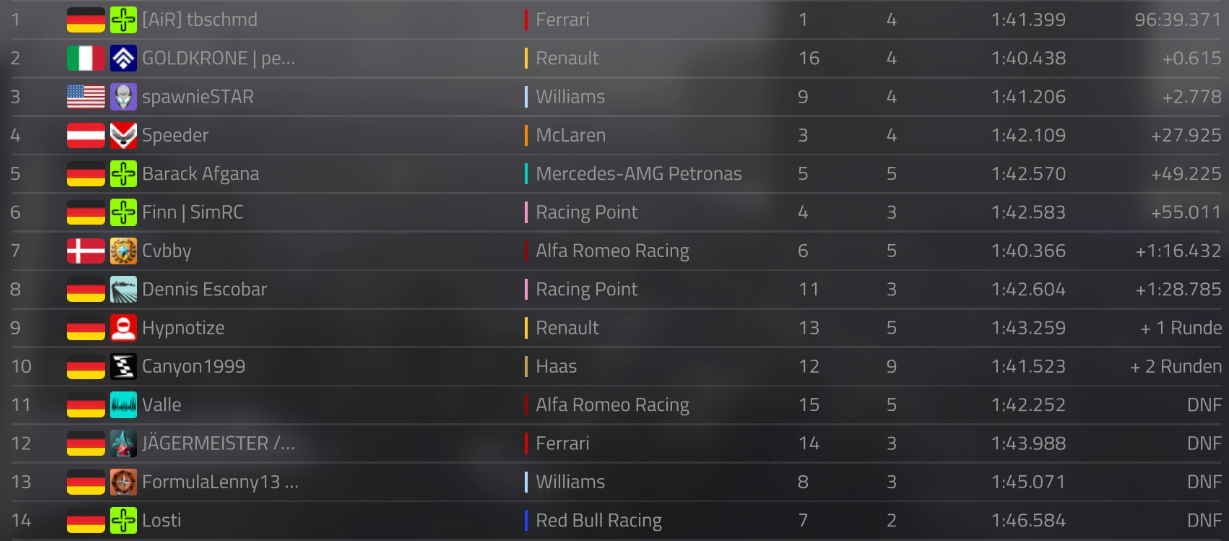The width and height of the screenshot is (1229, 541).
Task: Open spawnieSTAR's alien avatar icon
Action: pyautogui.click(x=123, y=97)
